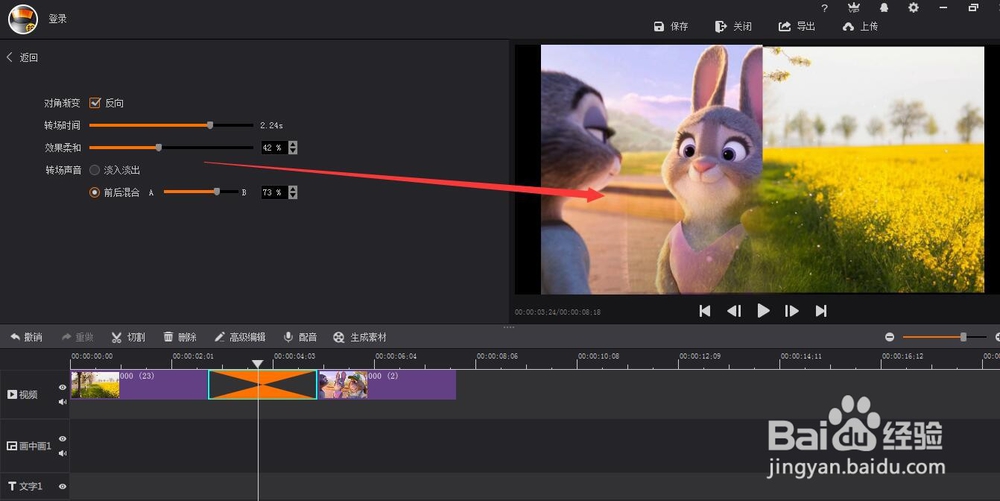Image resolution: width=1000 pixels, height=501 pixels.
Task: Click 删除 to delete clip
Action: click(x=180, y=337)
